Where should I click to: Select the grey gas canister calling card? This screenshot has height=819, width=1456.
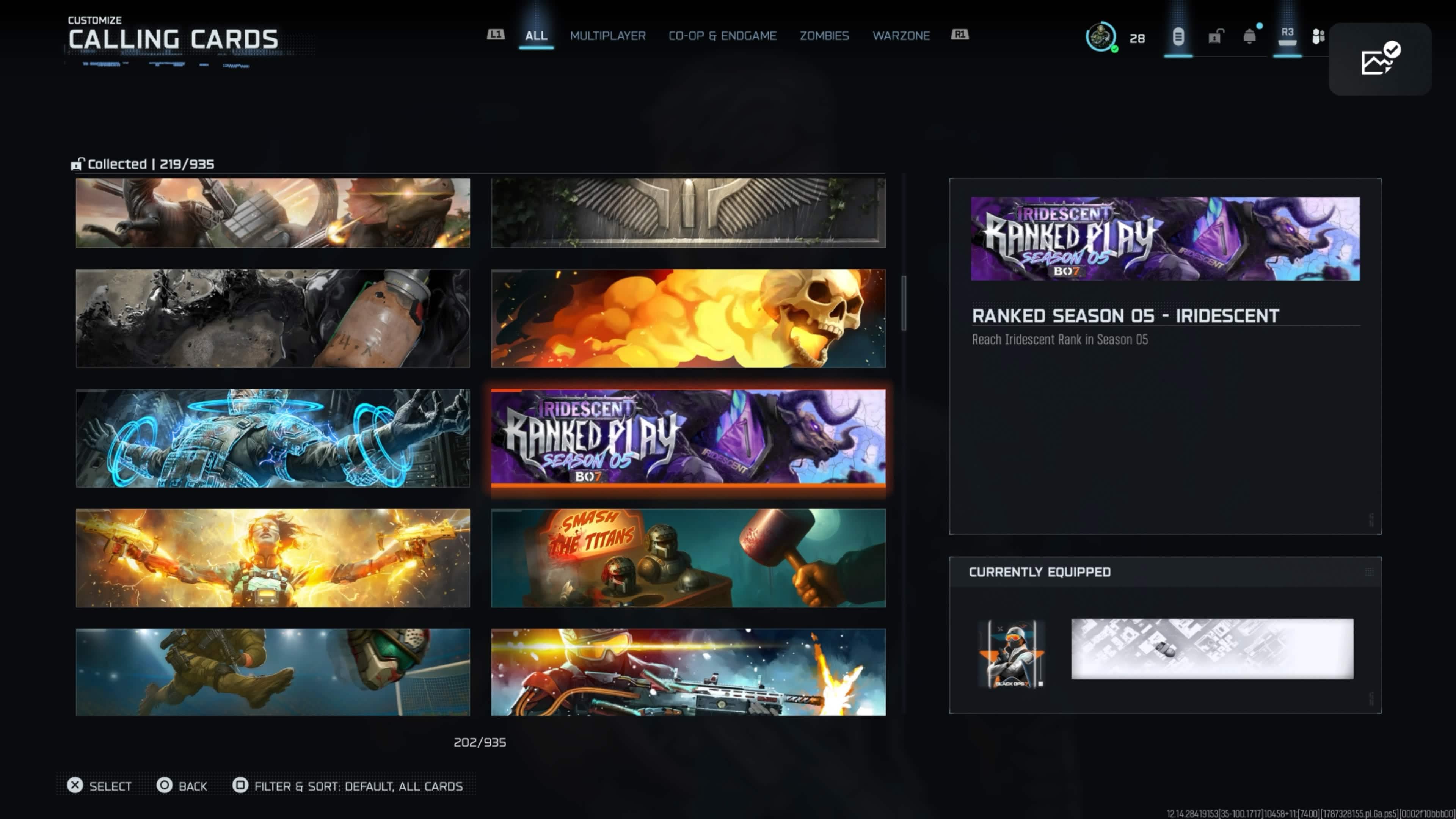coord(273,318)
